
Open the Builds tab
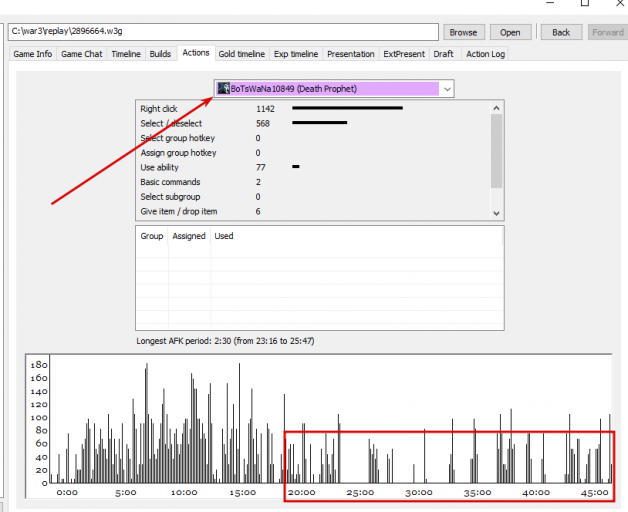click(160, 54)
